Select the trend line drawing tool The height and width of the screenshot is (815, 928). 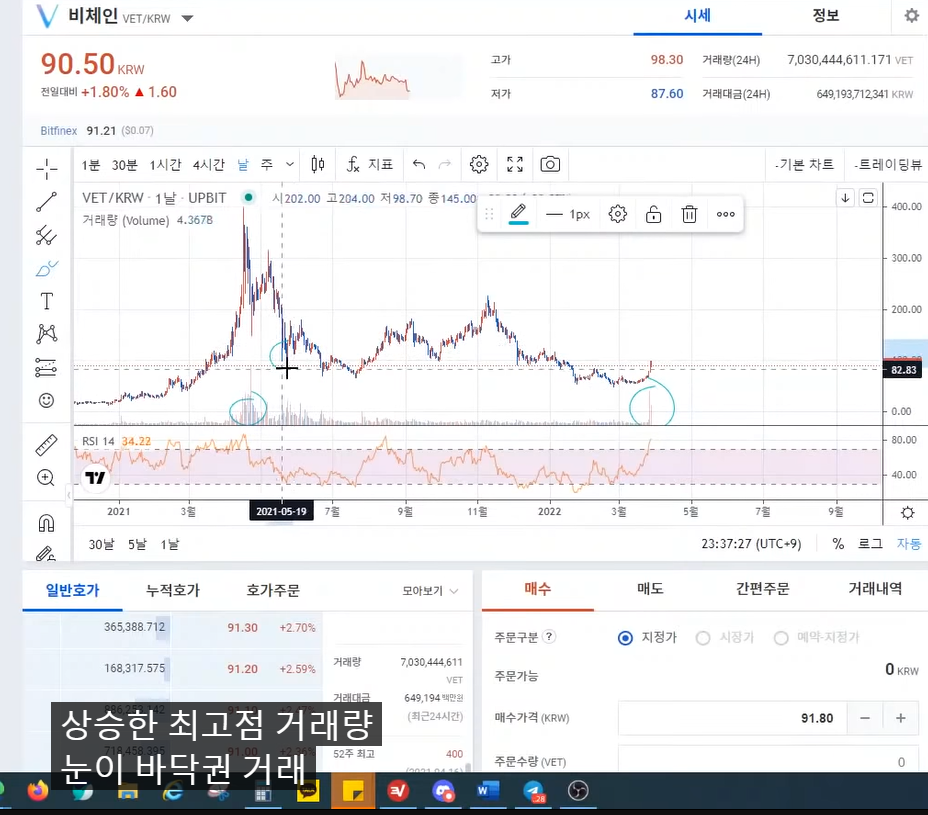coord(46,202)
